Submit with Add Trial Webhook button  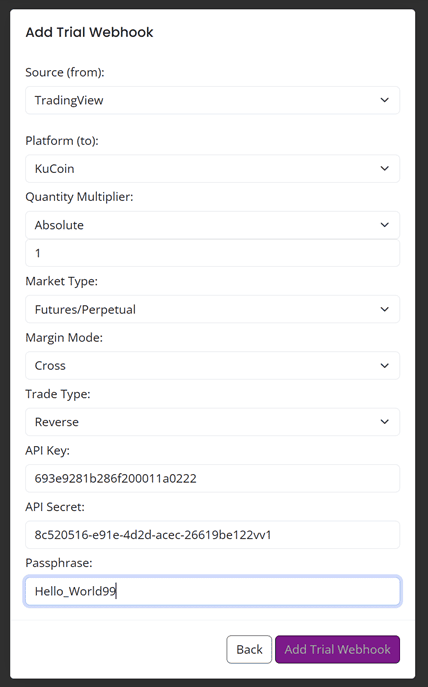point(337,649)
